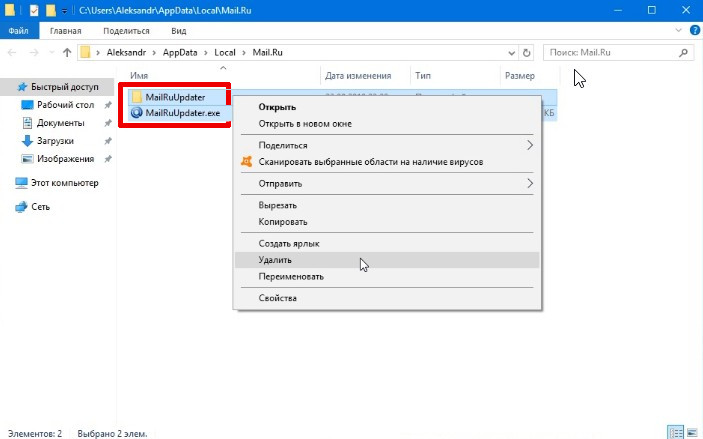The height and width of the screenshot is (439, 703).
Task: Click Mail.Ru in the address path
Action: coord(267,52)
